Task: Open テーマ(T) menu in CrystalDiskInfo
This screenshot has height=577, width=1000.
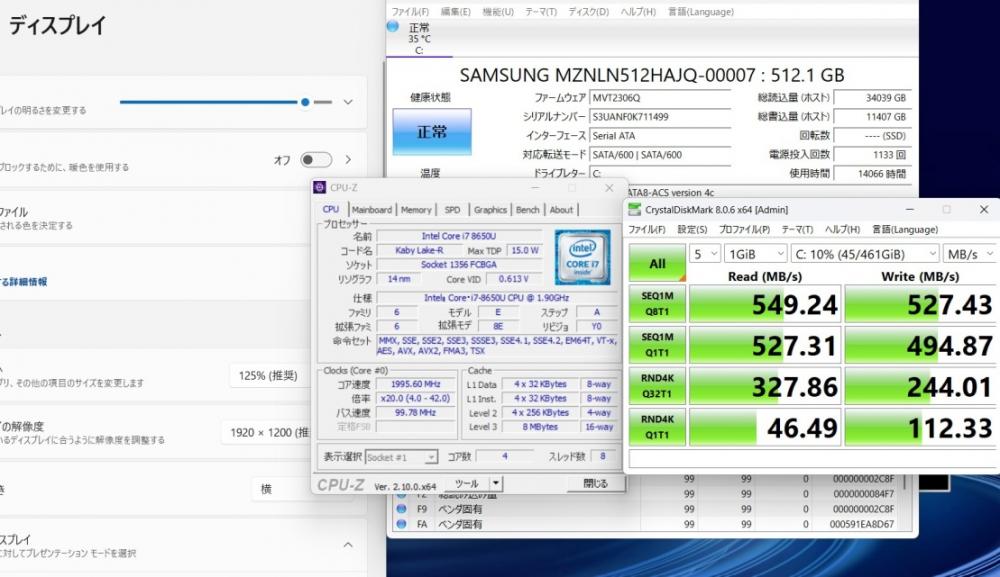Action: tap(541, 11)
